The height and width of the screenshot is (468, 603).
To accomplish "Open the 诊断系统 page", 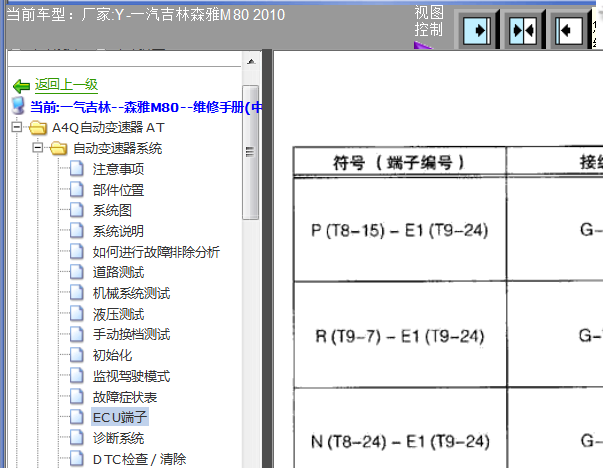I will (118, 438).
